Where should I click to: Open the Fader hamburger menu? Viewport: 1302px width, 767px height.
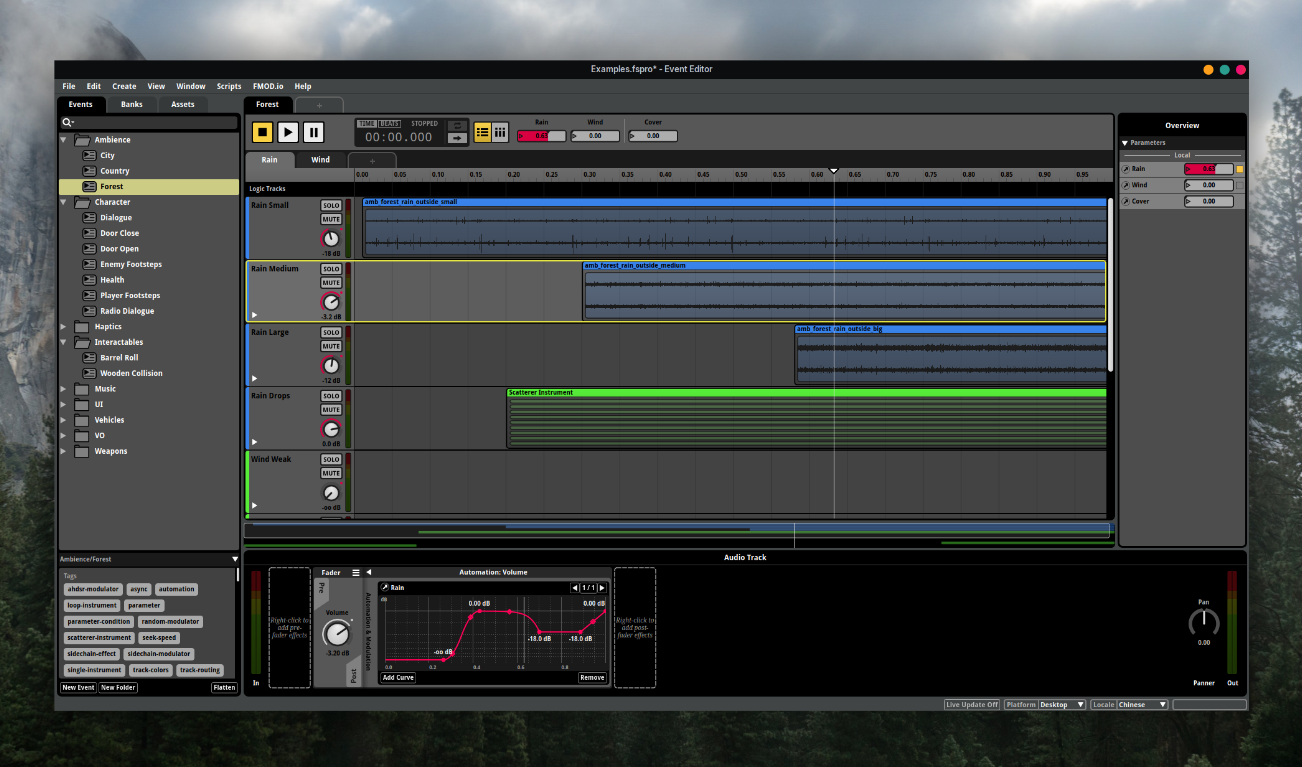[355, 573]
